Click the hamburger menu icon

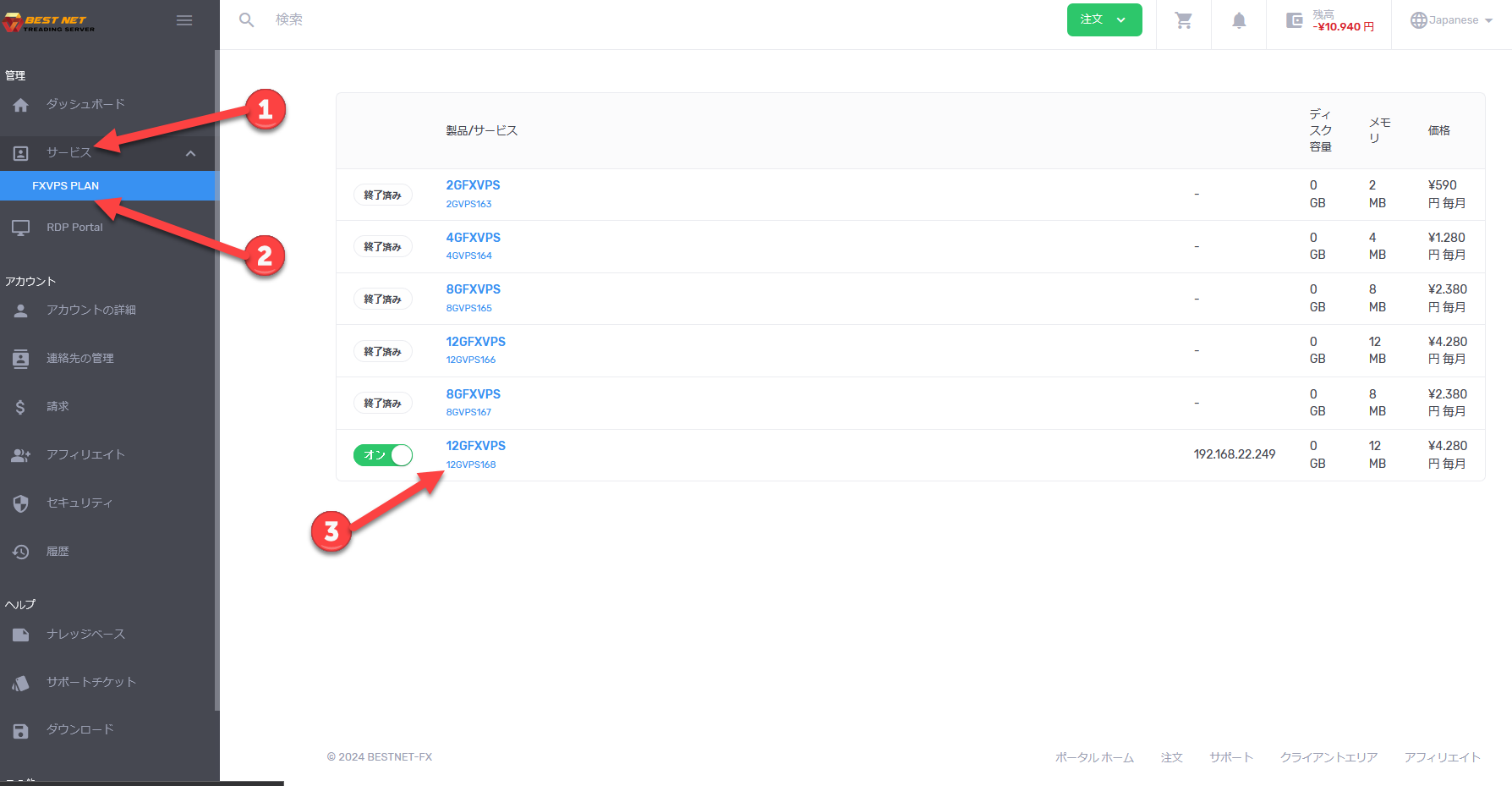tap(184, 20)
